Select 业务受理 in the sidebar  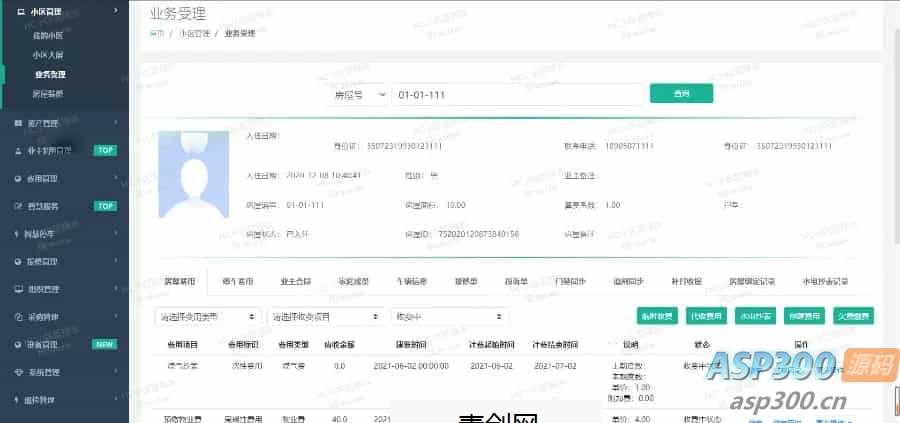(50, 75)
